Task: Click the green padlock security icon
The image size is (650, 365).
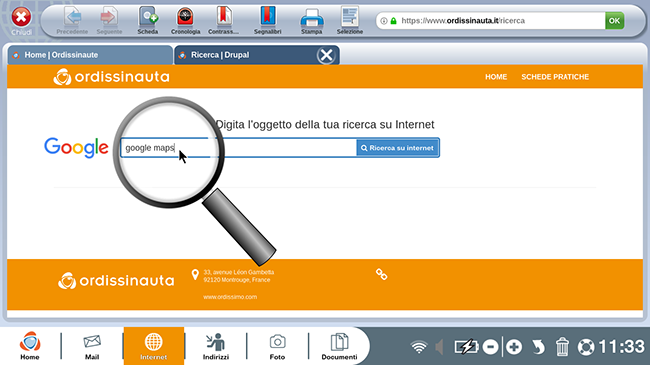Action: 393,21
